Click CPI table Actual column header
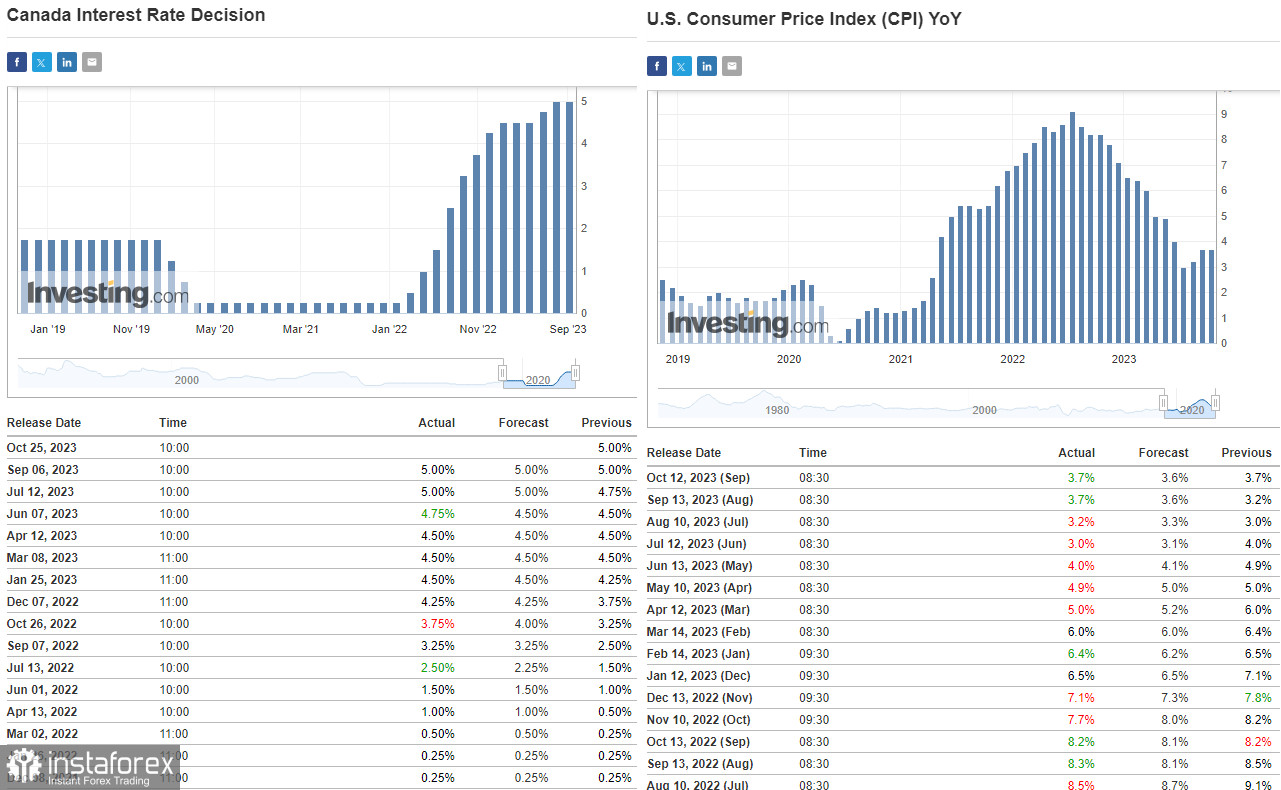Image resolution: width=1281 pixels, height=790 pixels. tap(1076, 453)
